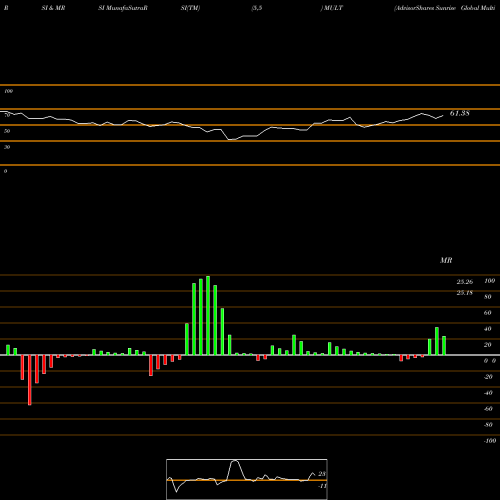Select the rightmost green MR bar
This screenshot has height=500, width=500.
click(444, 346)
